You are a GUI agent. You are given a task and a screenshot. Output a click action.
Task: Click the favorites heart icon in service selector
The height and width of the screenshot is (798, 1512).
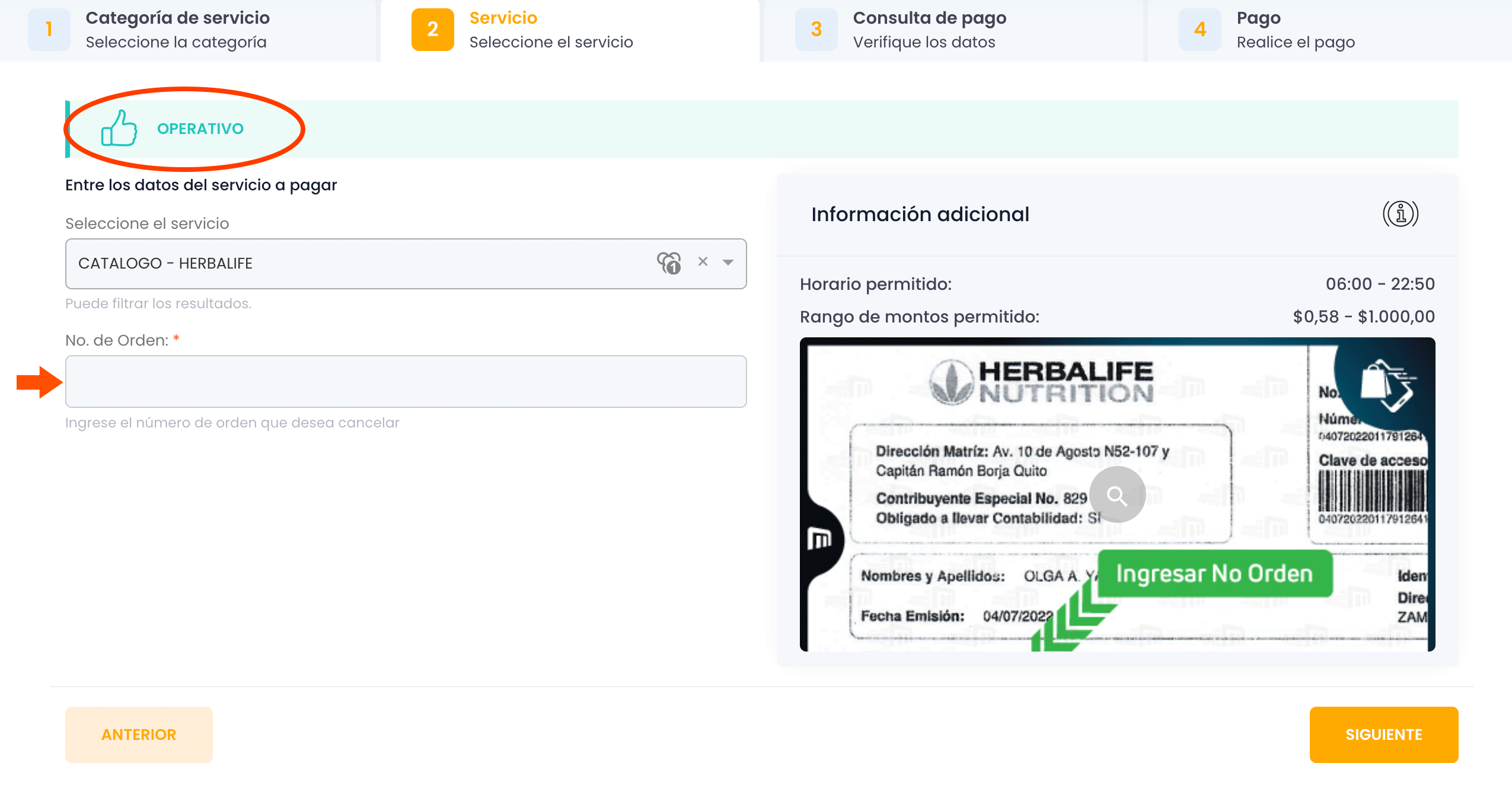pos(669,263)
